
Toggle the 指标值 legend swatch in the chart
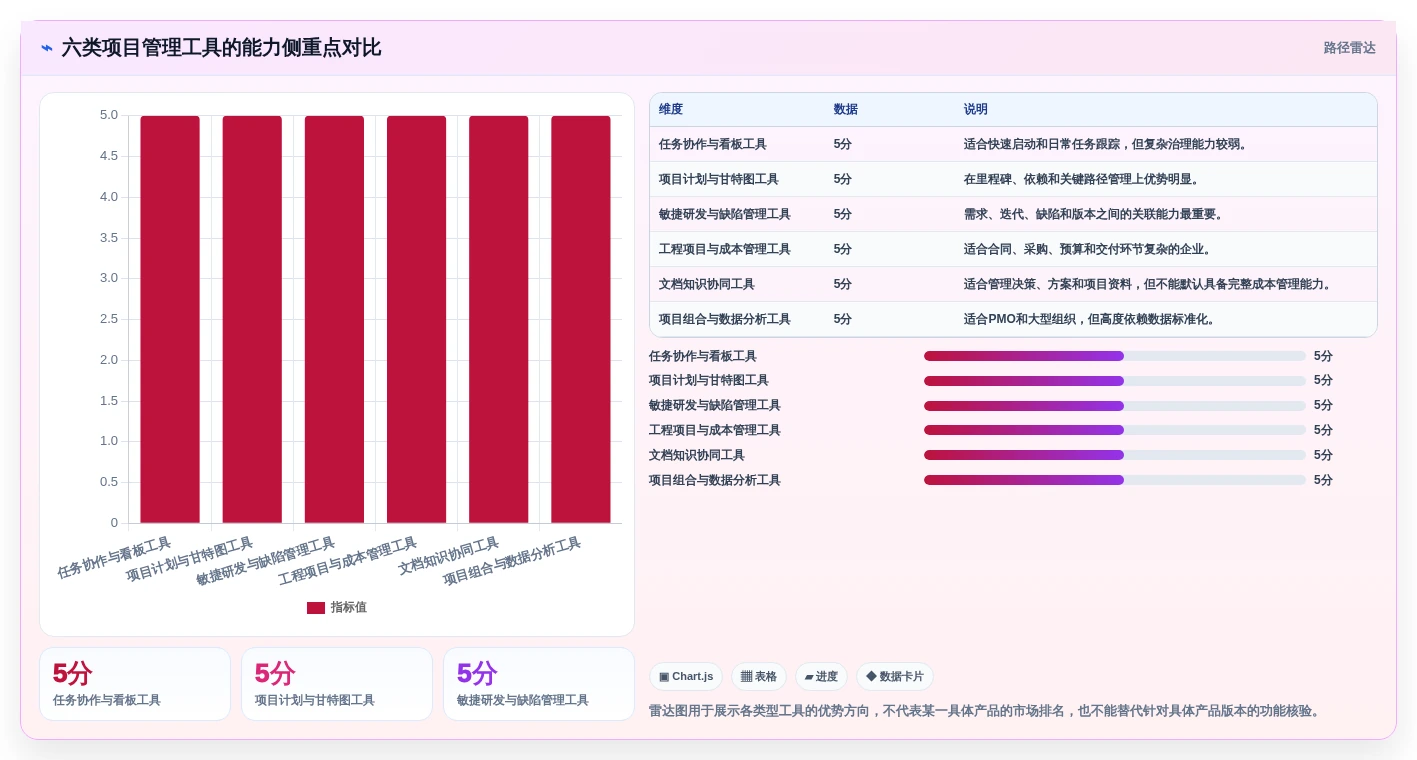pyautogui.click(x=316, y=608)
